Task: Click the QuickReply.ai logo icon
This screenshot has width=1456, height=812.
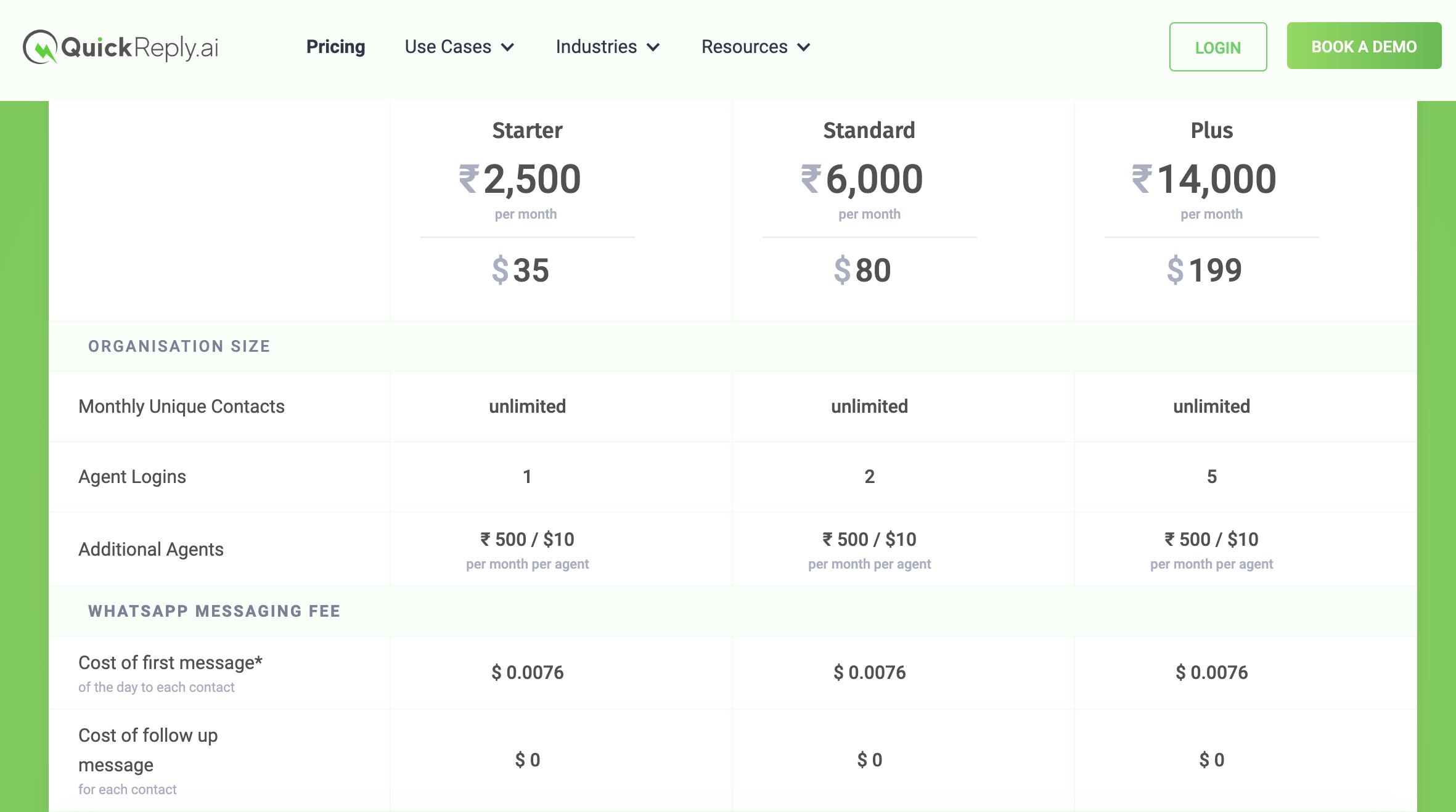Action: pos(40,47)
